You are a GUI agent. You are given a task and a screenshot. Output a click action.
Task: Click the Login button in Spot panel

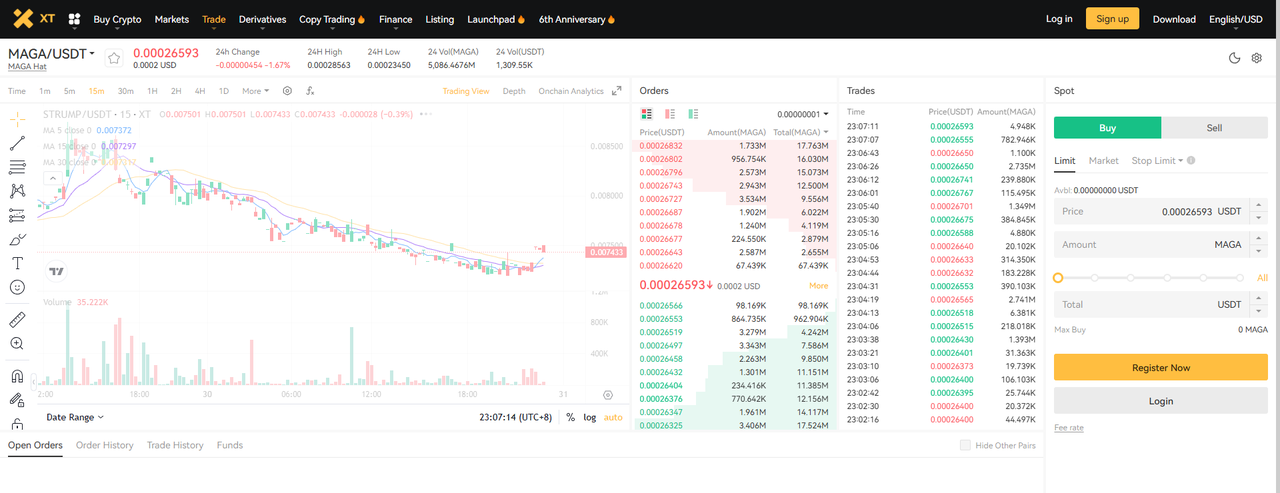tap(1161, 400)
